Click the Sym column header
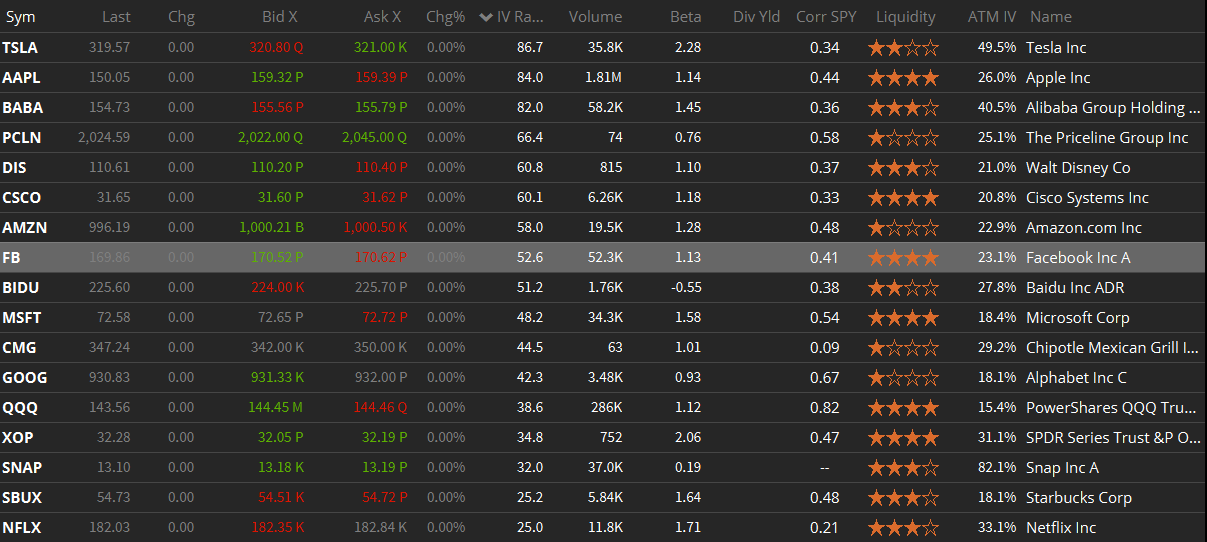The image size is (1207, 542). (21, 17)
